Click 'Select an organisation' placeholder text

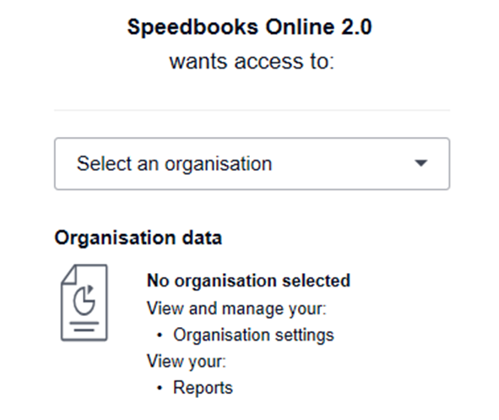pos(174,164)
